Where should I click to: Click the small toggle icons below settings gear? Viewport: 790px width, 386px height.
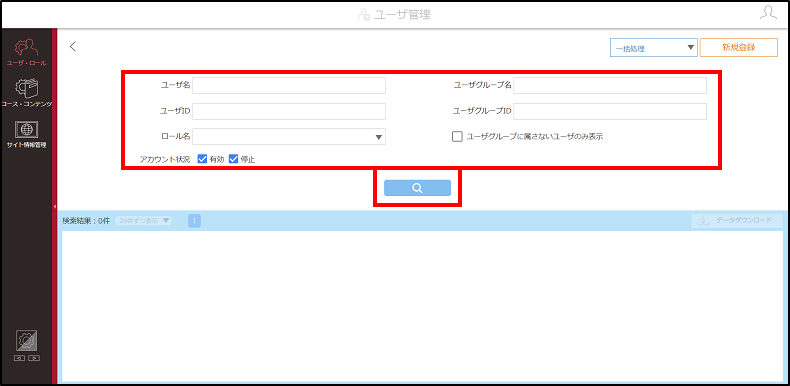pos(26,358)
